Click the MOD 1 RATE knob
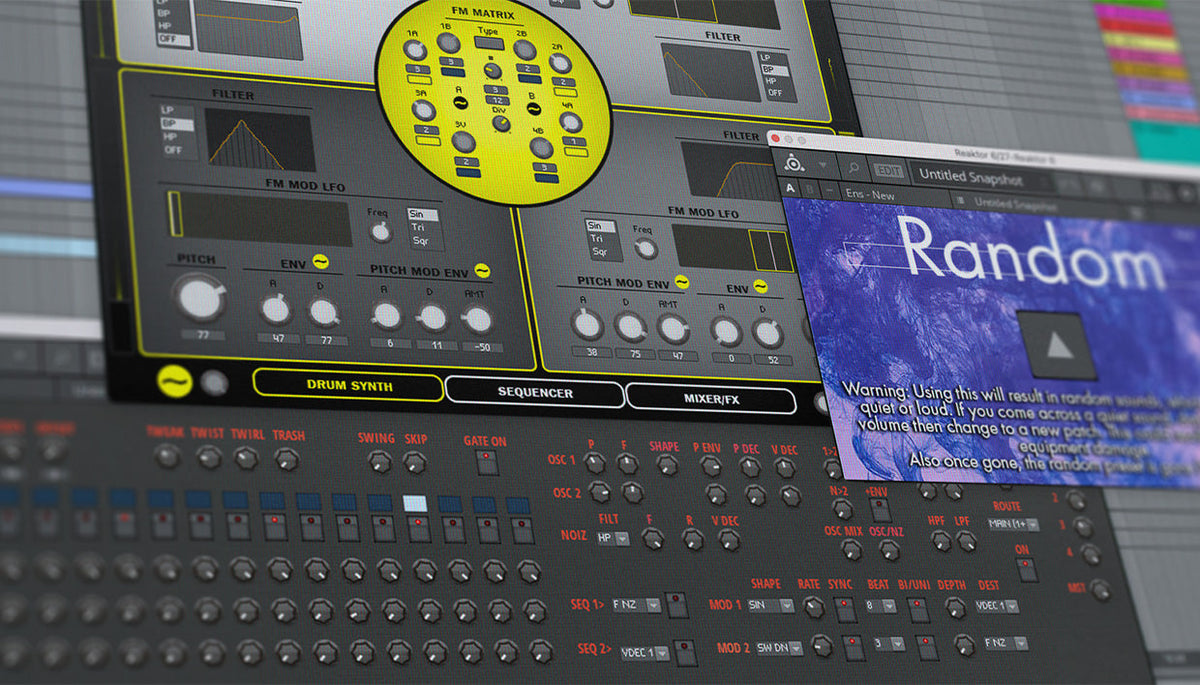 [813, 606]
